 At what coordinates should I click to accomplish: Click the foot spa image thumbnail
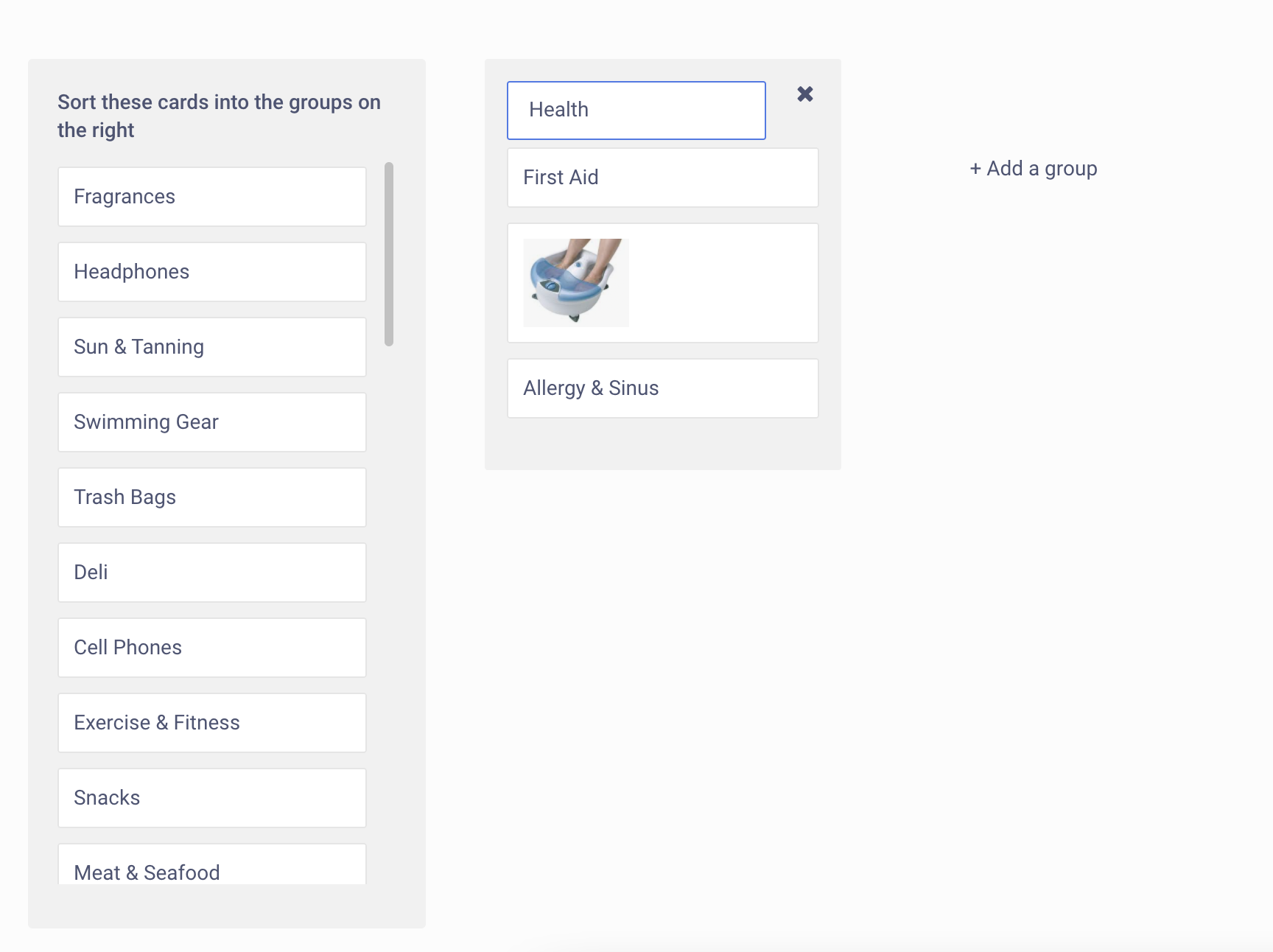(576, 283)
